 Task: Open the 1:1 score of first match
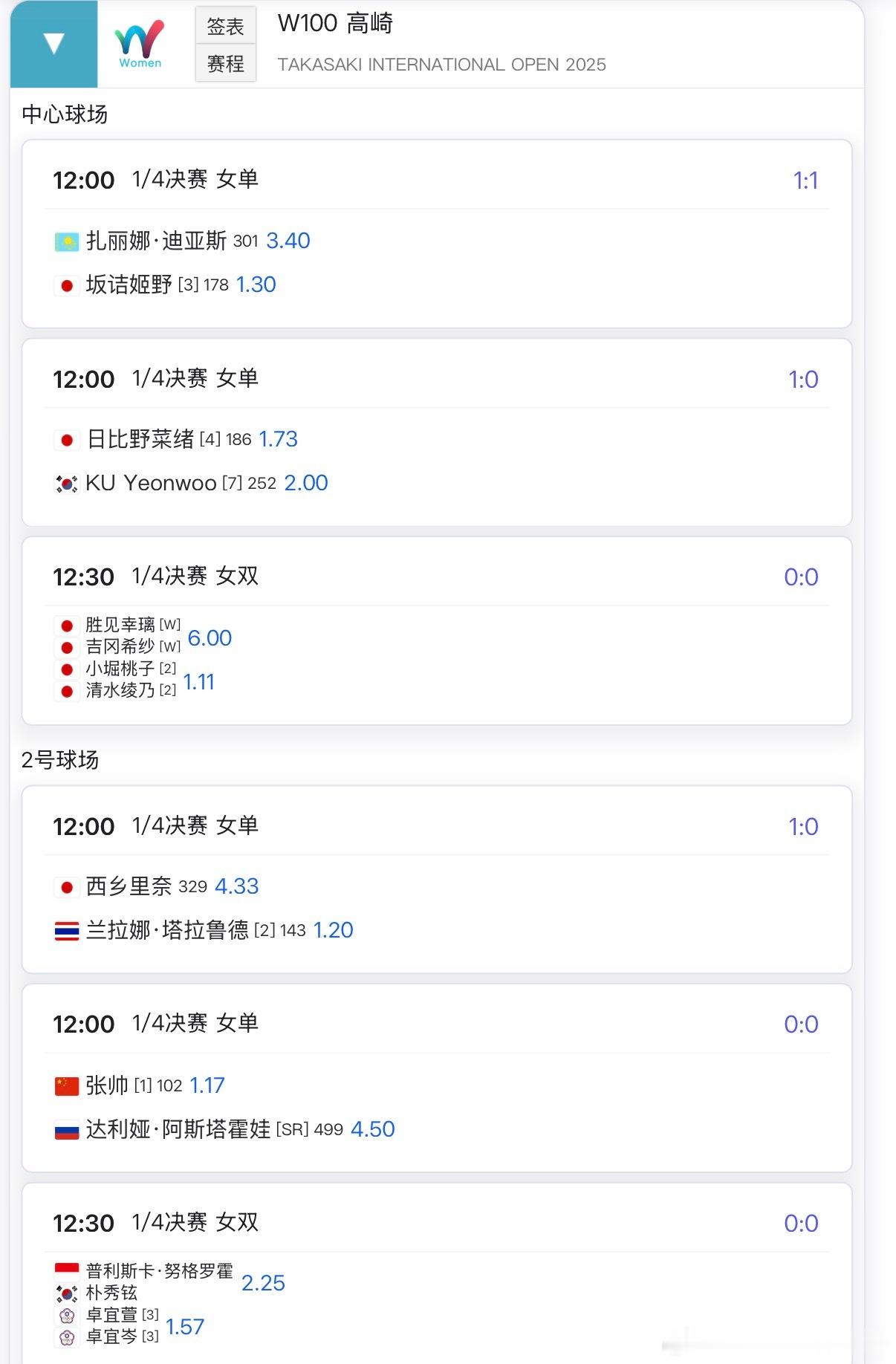[805, 181]
